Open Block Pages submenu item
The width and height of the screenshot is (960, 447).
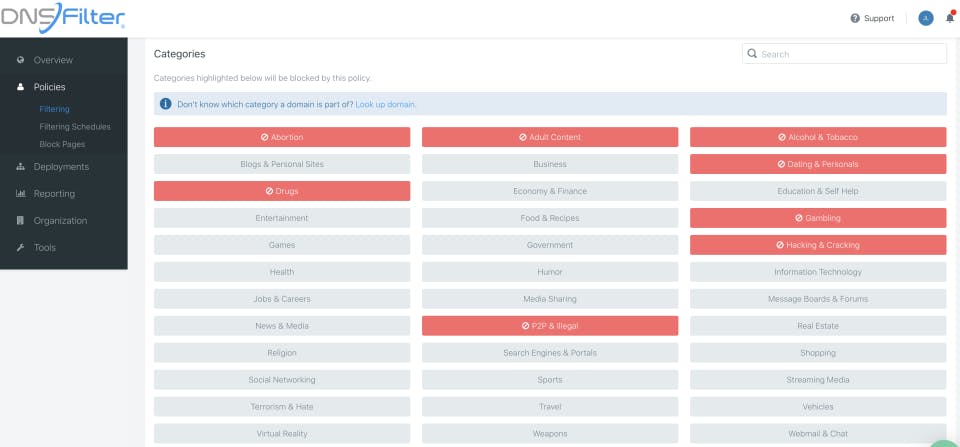pos(62,144)
